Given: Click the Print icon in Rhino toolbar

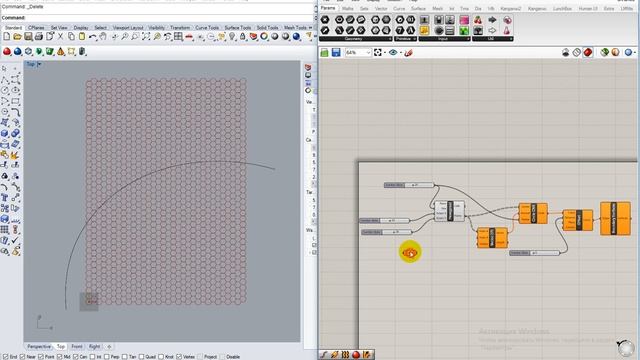Looking at the screenshot, I should 39,37.
